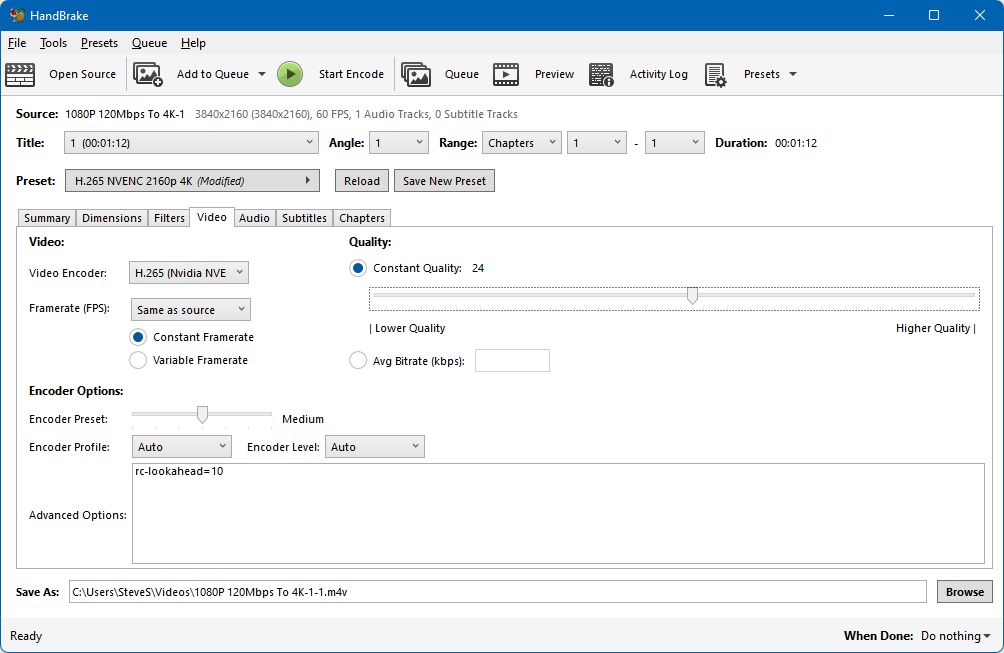The image size is (1004, 653).
Task: Click the Constant Quality slider handle
Action: 692,296
